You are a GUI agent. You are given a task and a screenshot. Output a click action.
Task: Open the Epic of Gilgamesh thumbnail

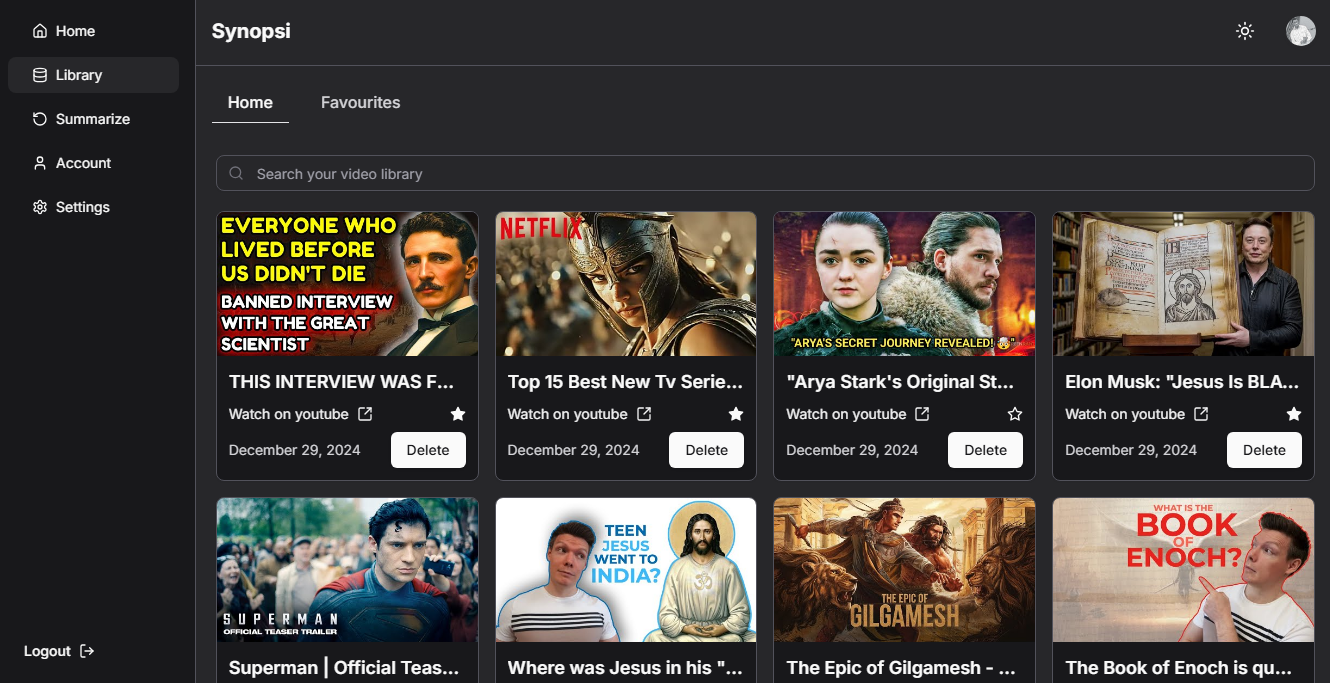pyautogui.click(x=904, y=570)
